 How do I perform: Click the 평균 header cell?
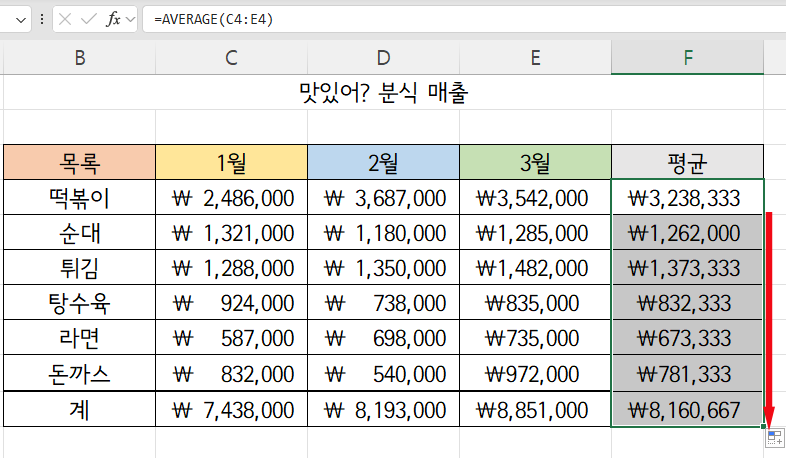687,162
